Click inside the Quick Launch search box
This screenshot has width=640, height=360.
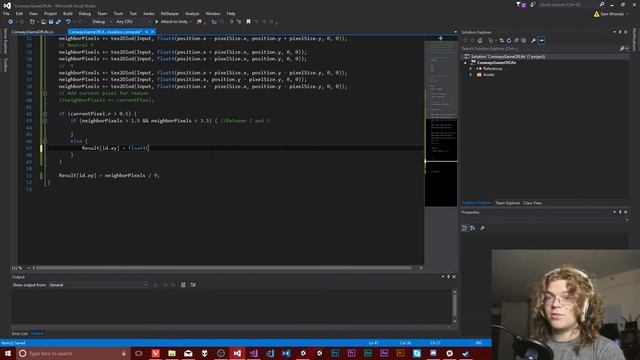coord(569,4)
